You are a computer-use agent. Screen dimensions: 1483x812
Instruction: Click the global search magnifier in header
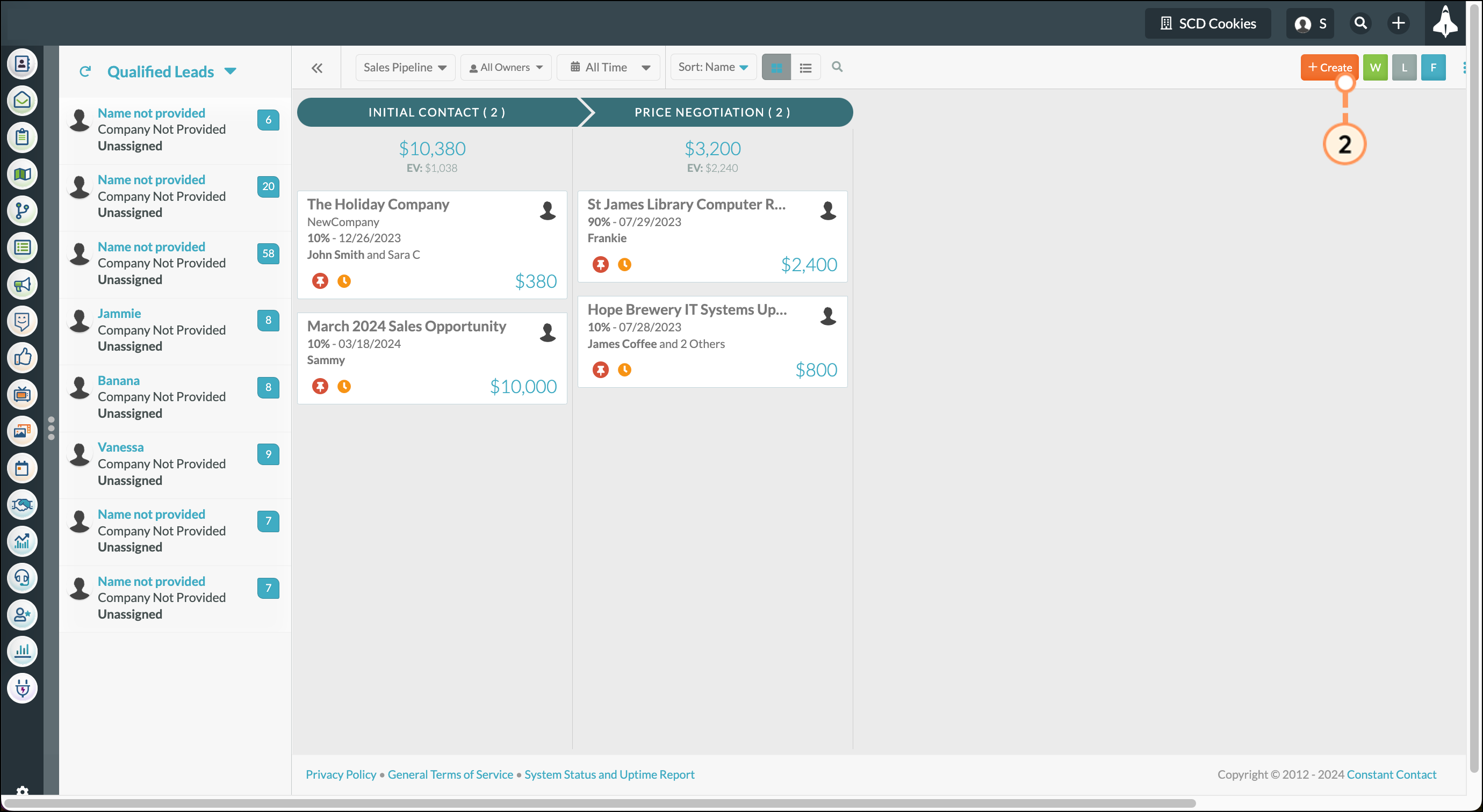1360,23
